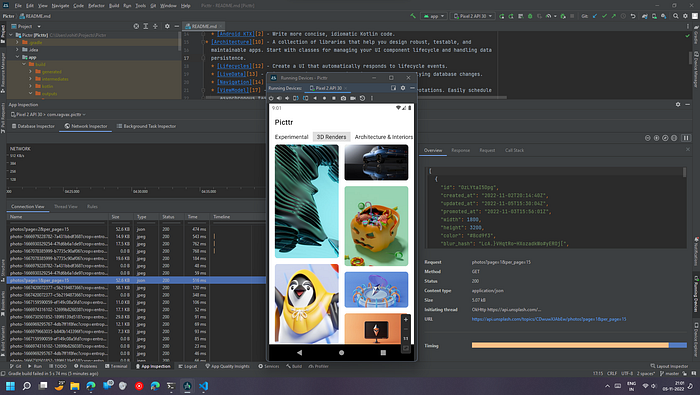The height and width of the screenshot is (395, 700).
Task: Click the Search Everywhere magnifier icon
Action: (x=676, y=16)
